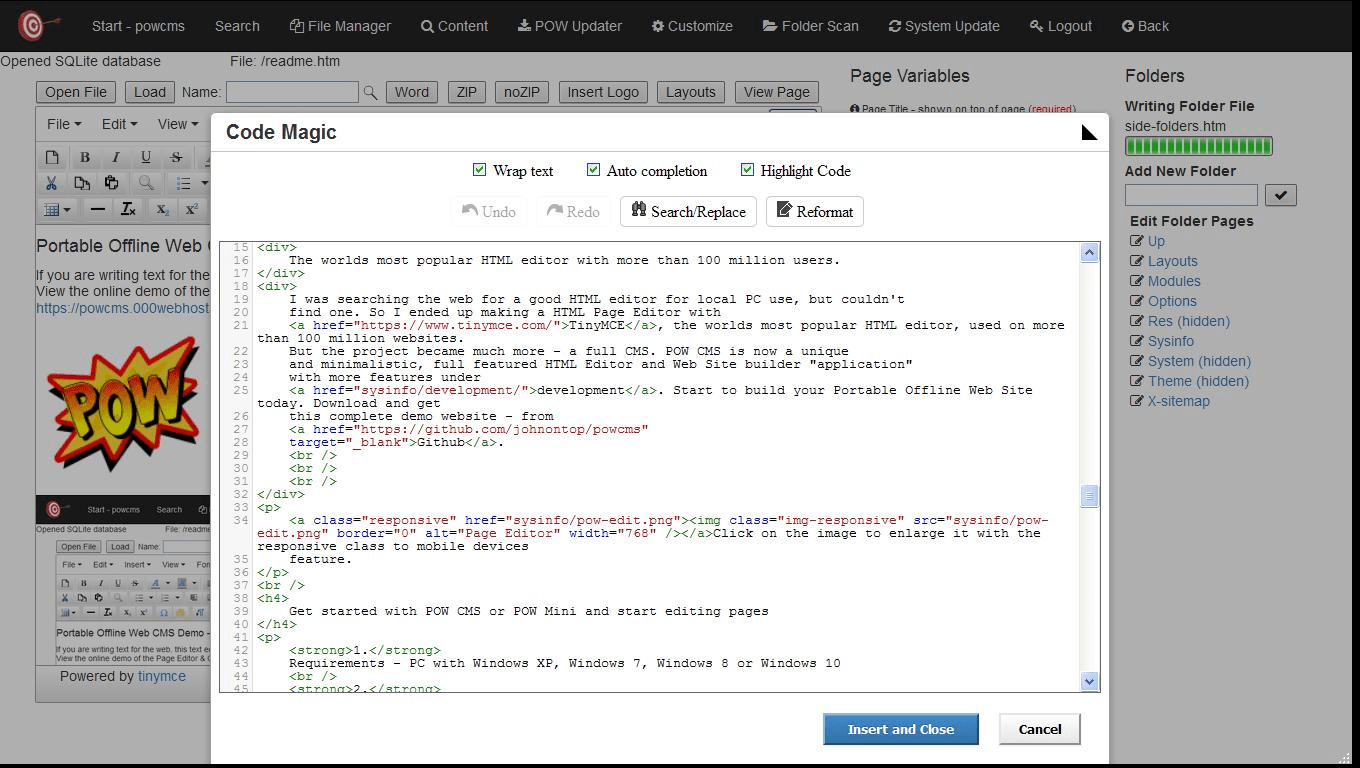Viewport: 1360px width, 768px height.
Task: Click Back in top navigation
Action: (x=1145, y=26)
